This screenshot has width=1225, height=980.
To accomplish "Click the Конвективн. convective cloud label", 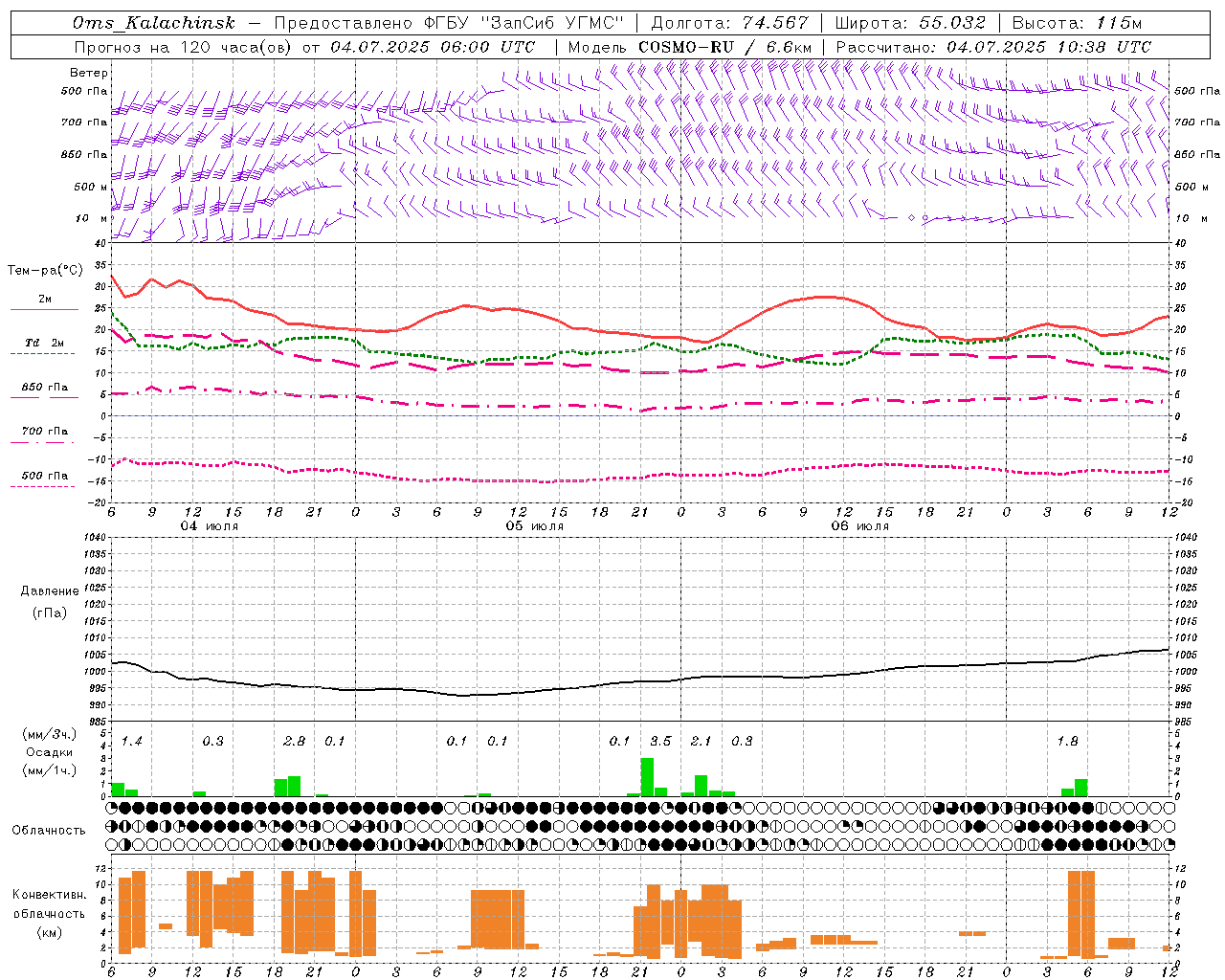I will (x=49, y=895).
